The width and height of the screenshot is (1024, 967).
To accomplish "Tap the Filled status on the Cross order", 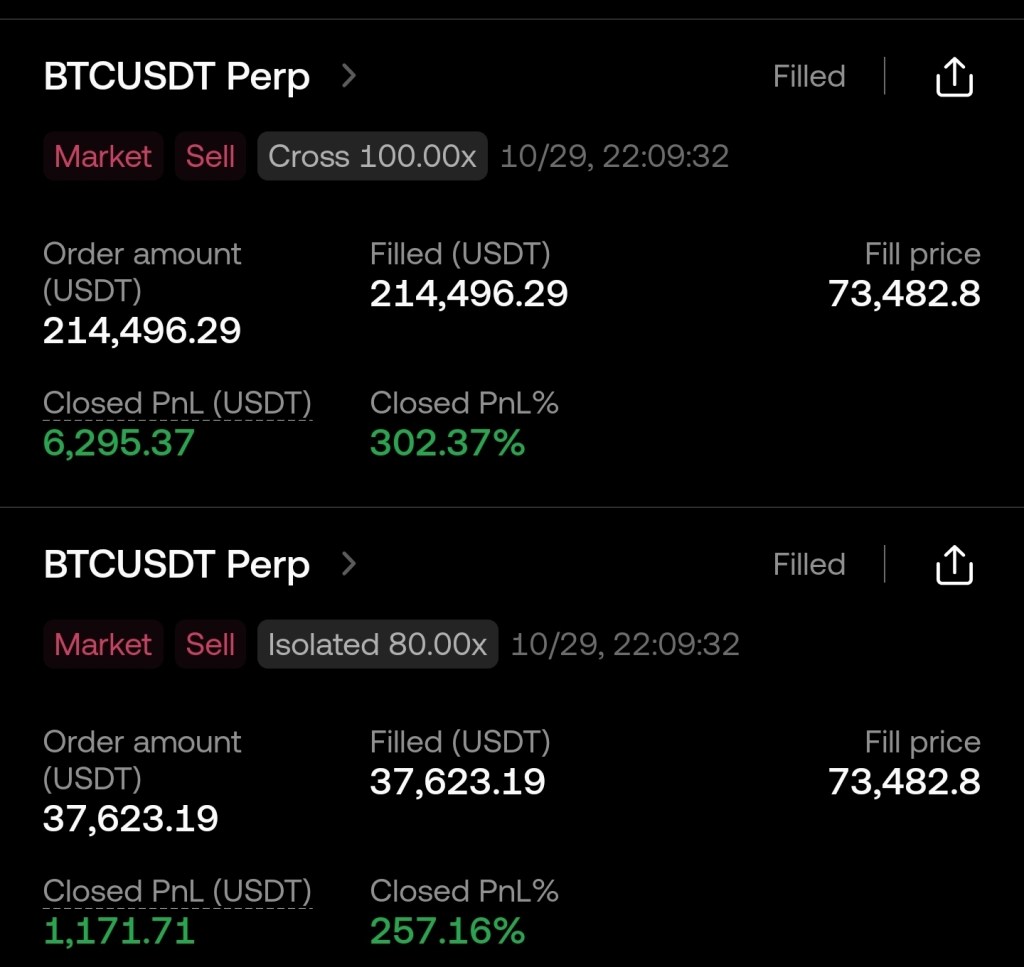I will 809,77.
